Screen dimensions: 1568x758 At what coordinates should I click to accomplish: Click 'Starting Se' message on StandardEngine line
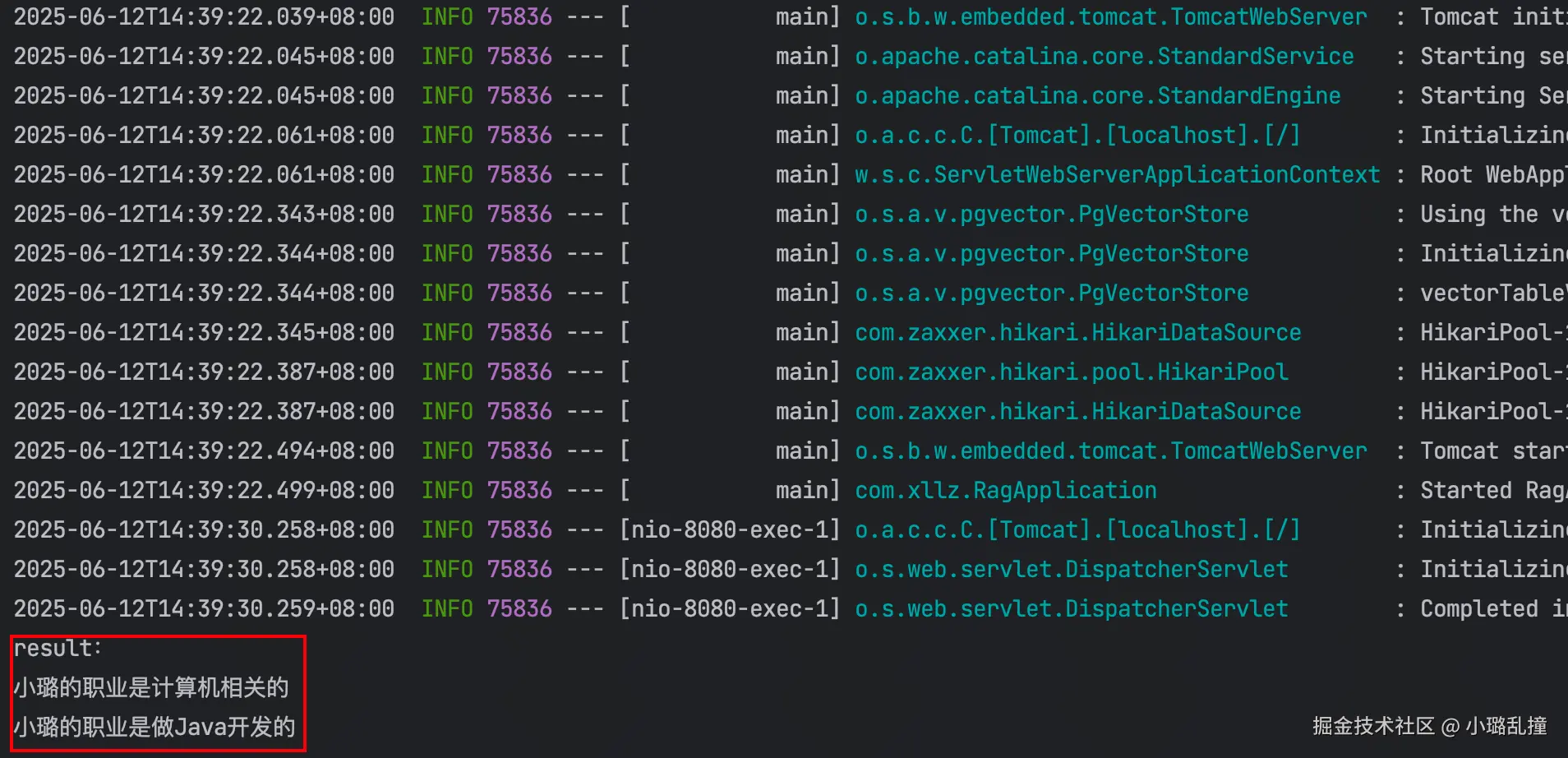click(1493, 95)
